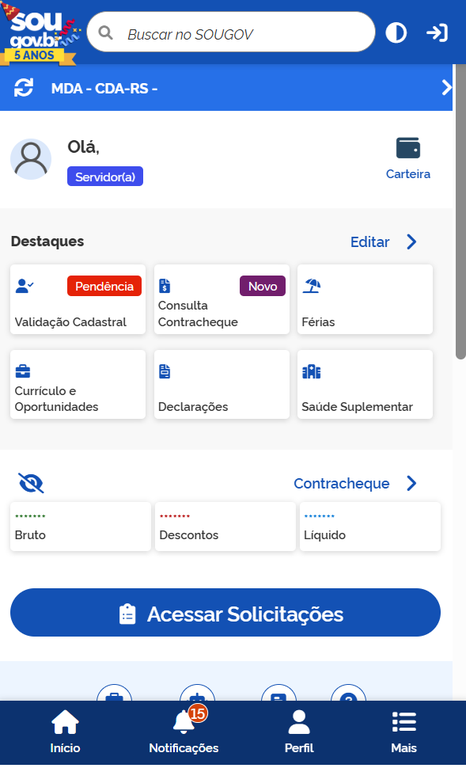Click the Validação Cadastral person icon
Viewport: 466px width, 768px height.
point(24,286)
